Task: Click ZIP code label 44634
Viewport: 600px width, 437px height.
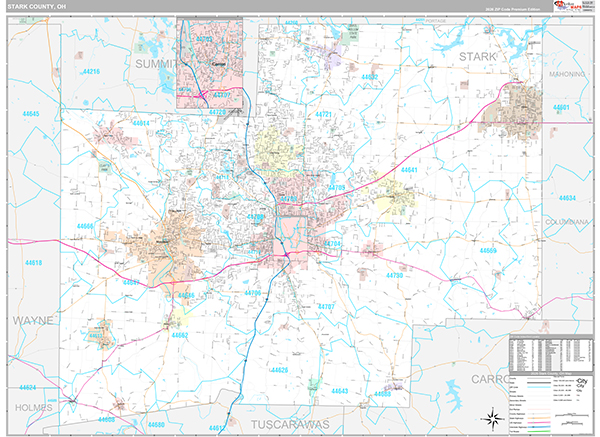Action: click(567, 198)
